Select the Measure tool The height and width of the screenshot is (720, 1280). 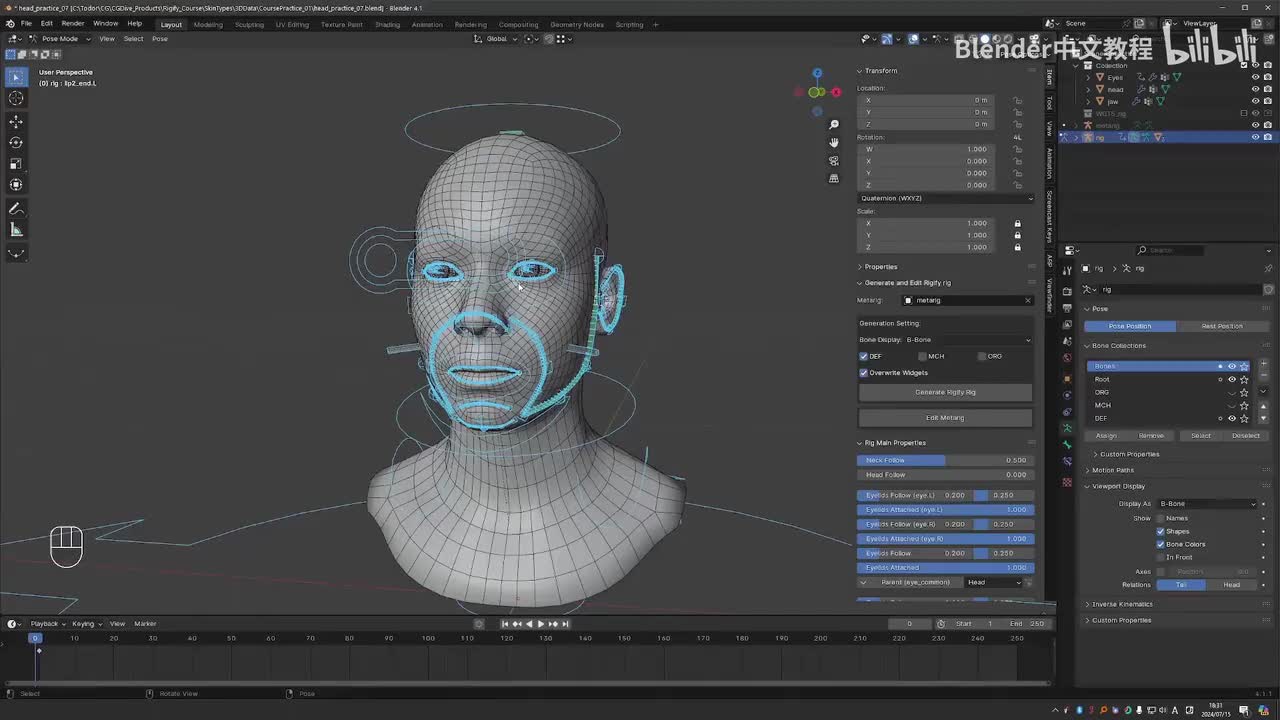point(16,230)
